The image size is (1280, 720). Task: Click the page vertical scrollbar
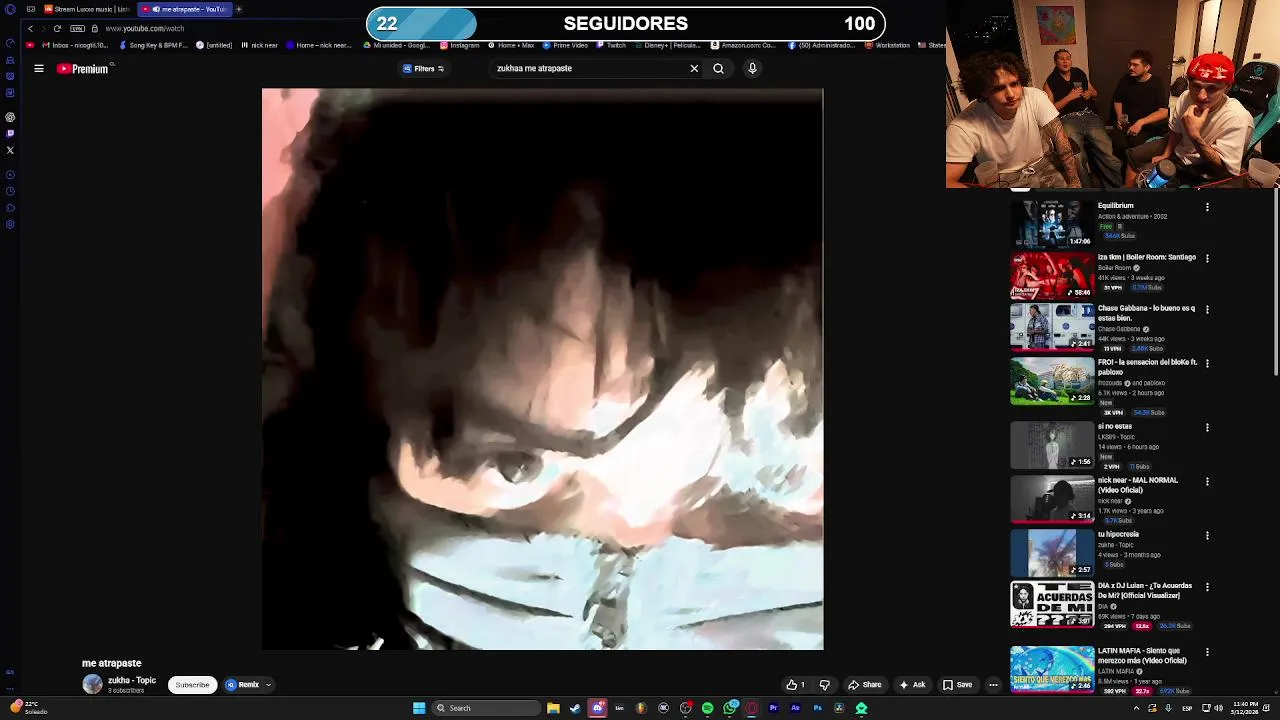click(1276, 280)
